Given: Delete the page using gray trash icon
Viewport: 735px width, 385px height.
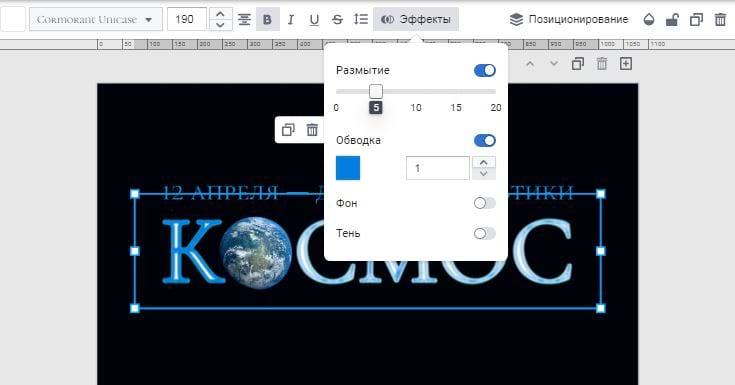Looking at the screenshot, I should pos(602,64).
